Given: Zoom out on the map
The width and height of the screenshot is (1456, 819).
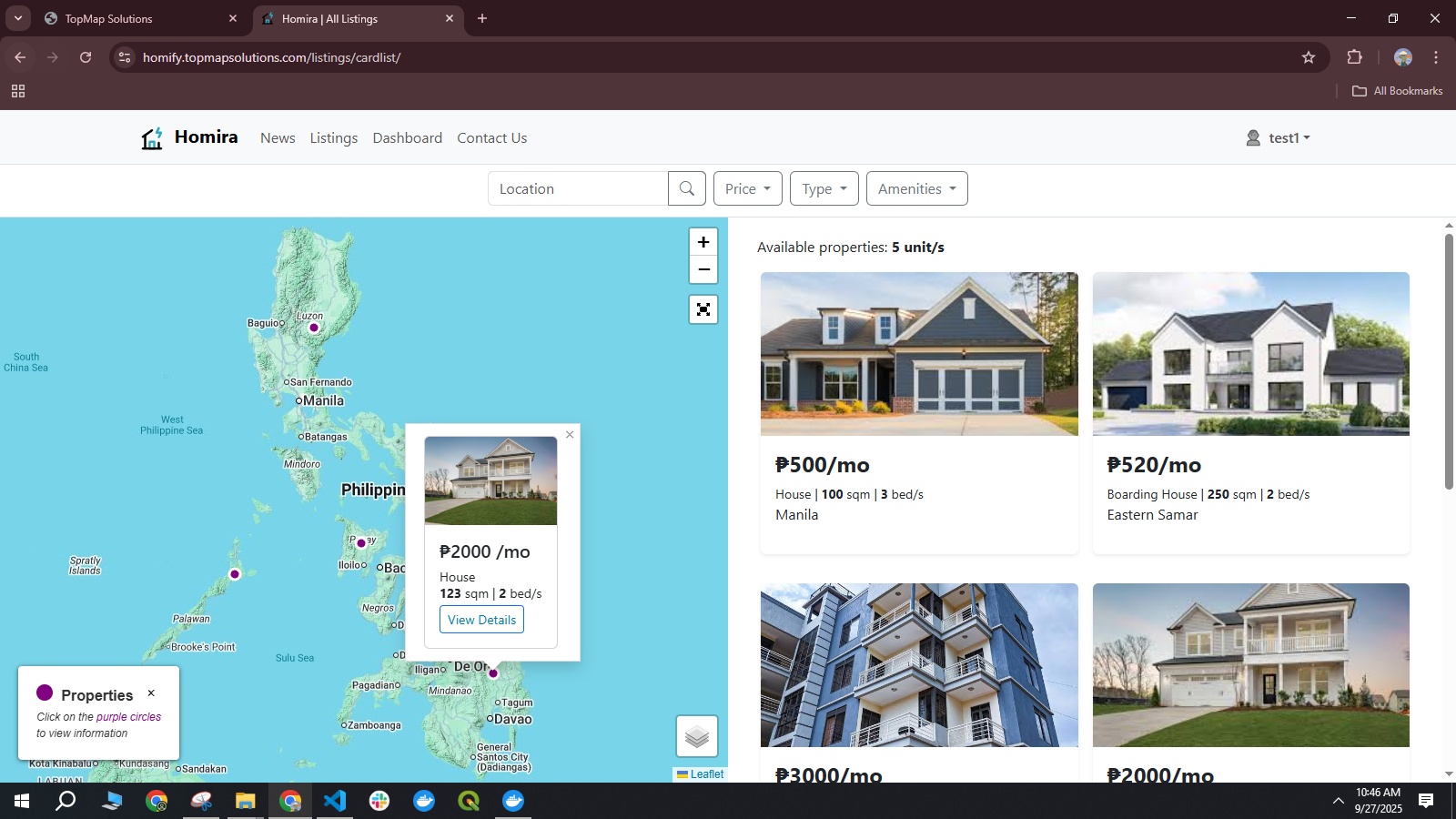Looking at the screenshot, I should tap(703, 269).
